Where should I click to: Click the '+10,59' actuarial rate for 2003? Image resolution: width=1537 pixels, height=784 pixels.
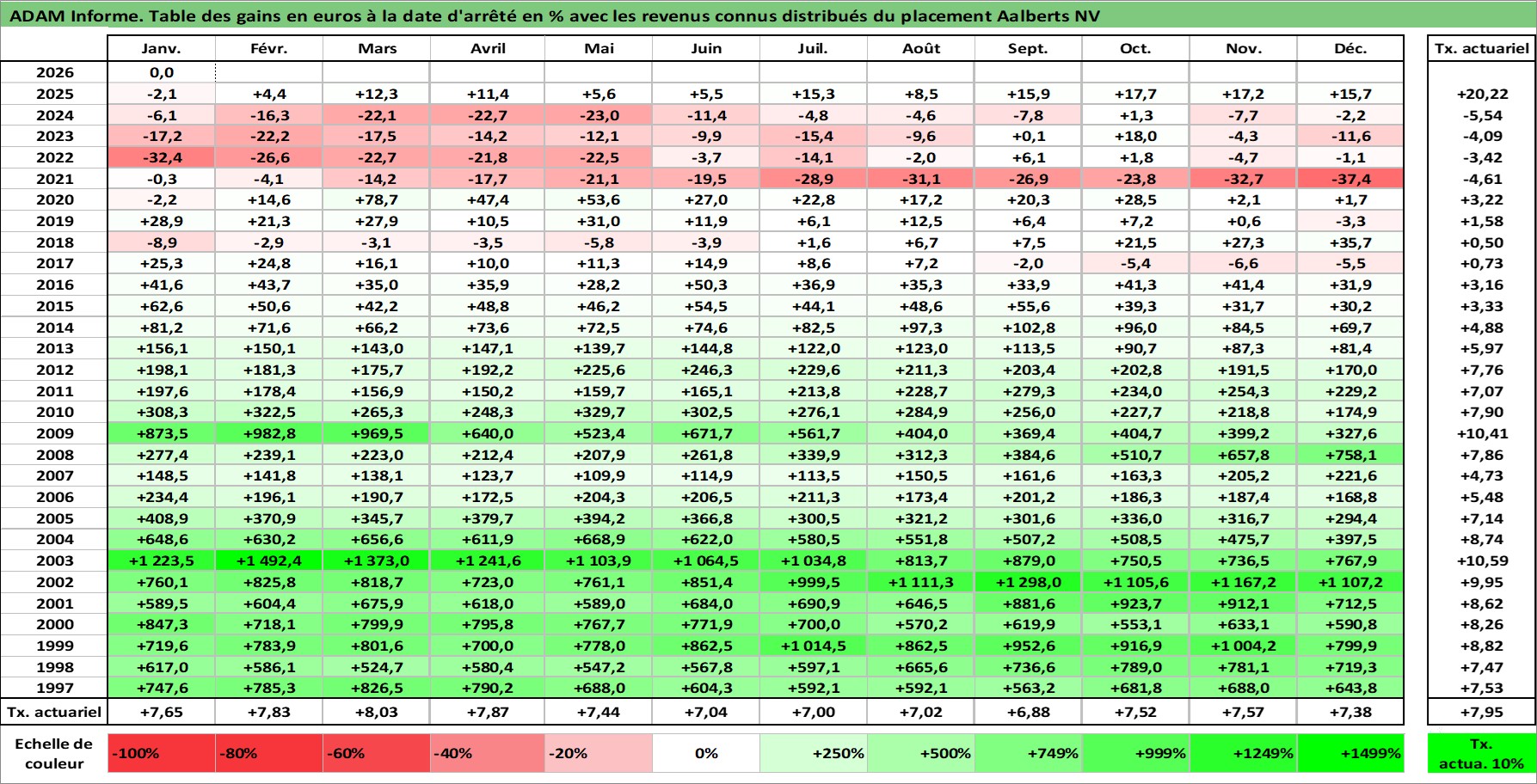[x=1481, y=560]
